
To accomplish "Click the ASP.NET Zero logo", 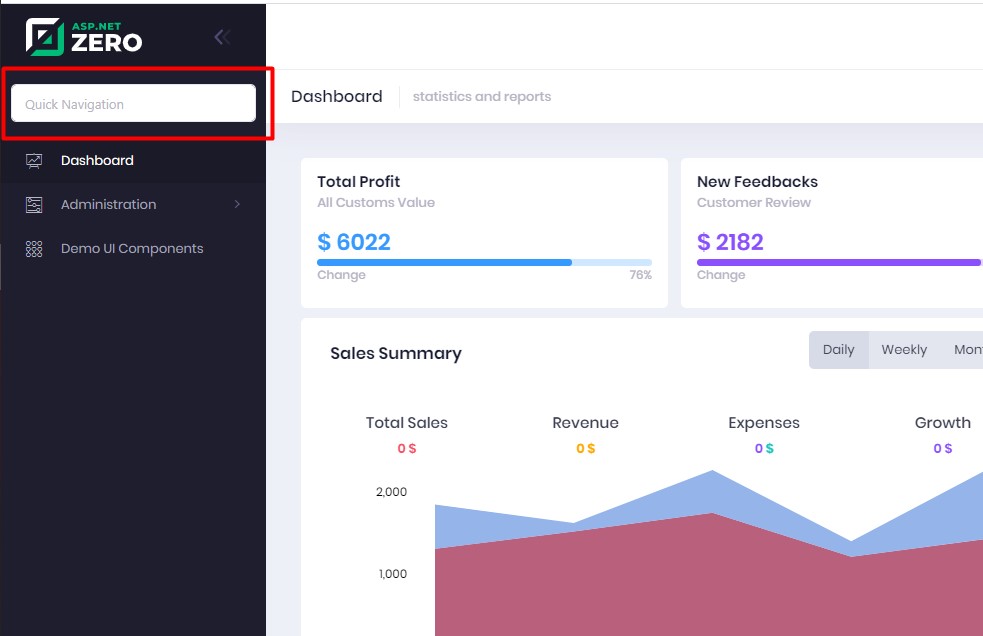I will click(x=84, y=37).
